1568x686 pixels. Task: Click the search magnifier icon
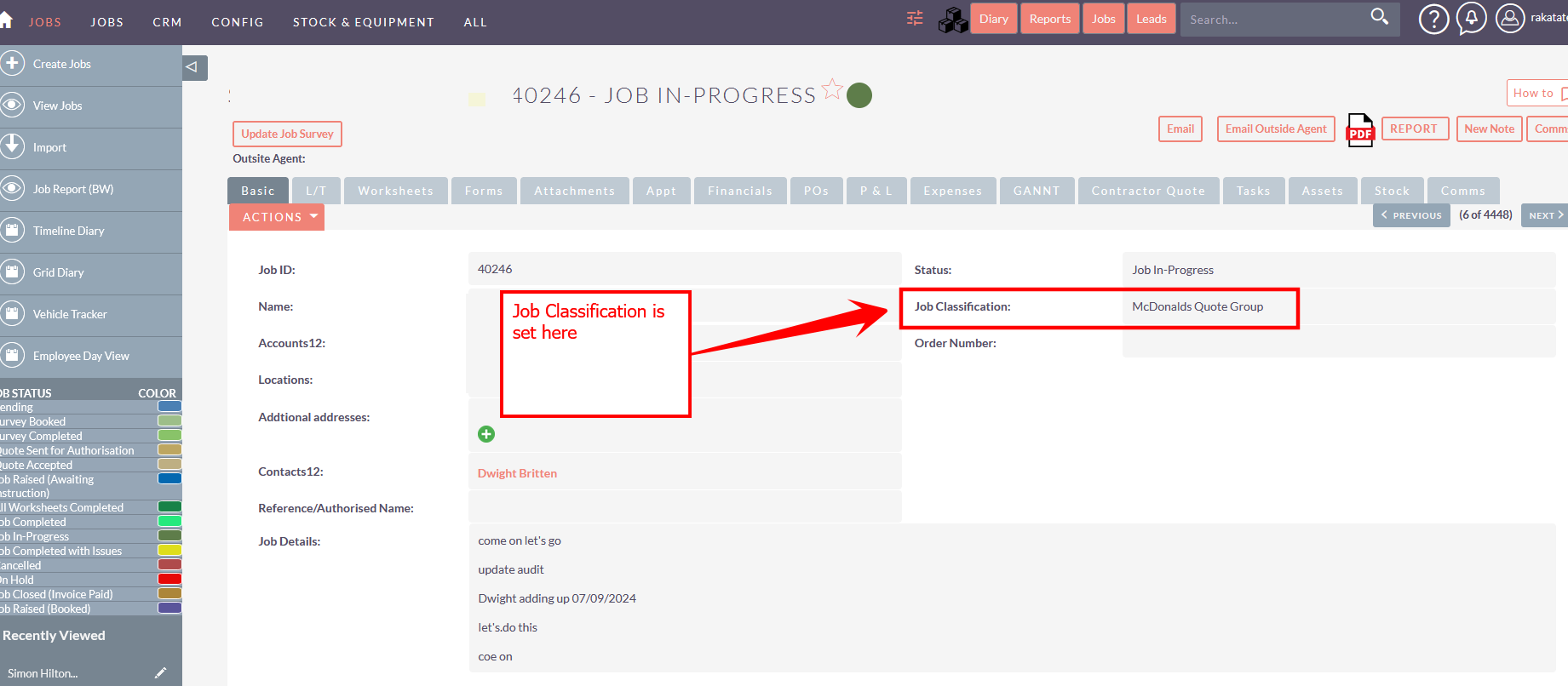coord(1379,16)
